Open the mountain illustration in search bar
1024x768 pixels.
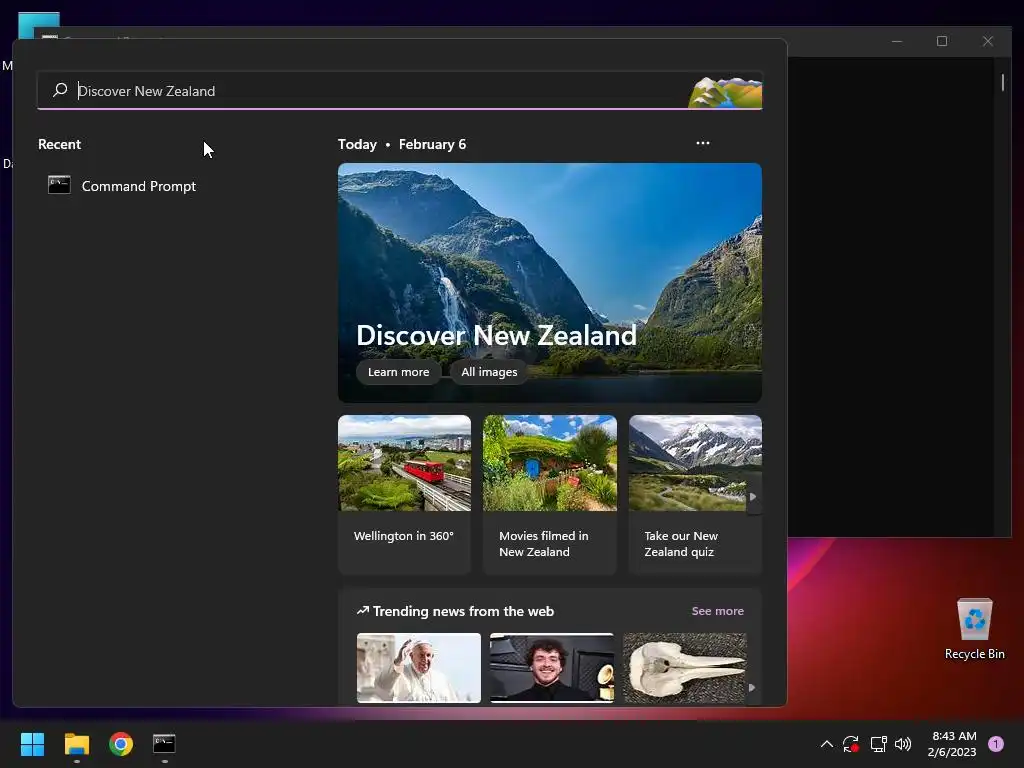725,91
